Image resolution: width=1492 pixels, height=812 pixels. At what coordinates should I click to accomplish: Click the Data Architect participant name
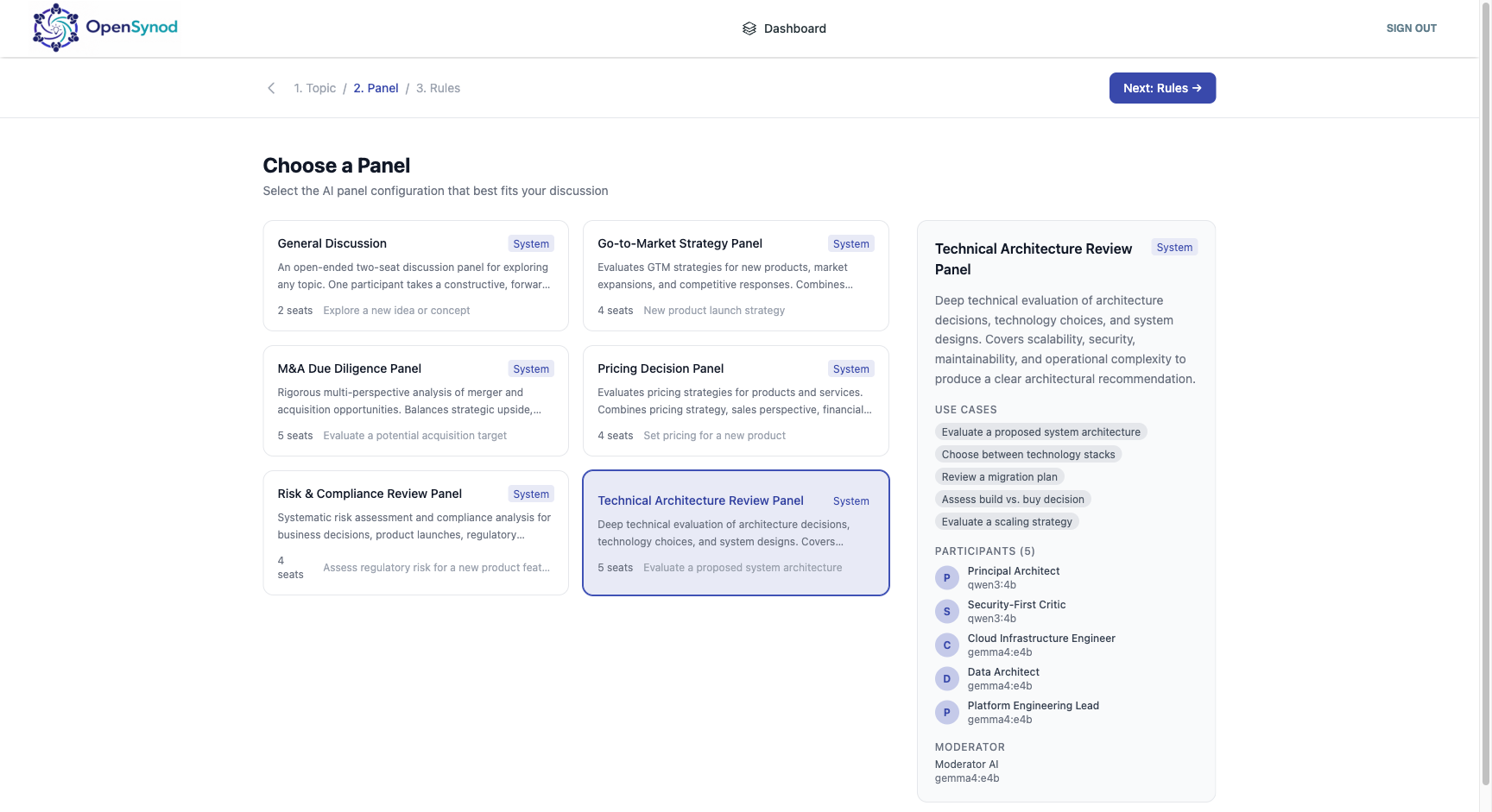pyautogui.click(x=1003, y=672)
